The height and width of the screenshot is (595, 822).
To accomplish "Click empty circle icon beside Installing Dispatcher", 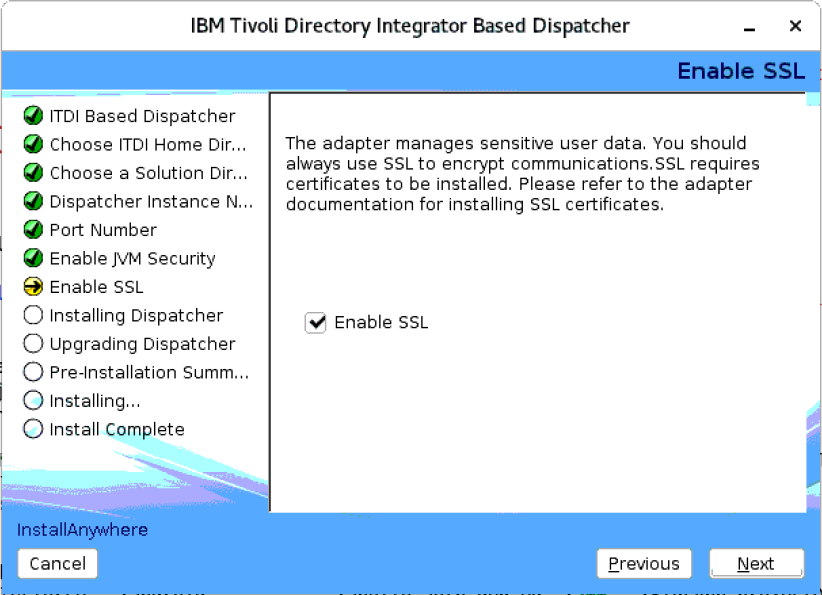I will (x=33, y=315).
